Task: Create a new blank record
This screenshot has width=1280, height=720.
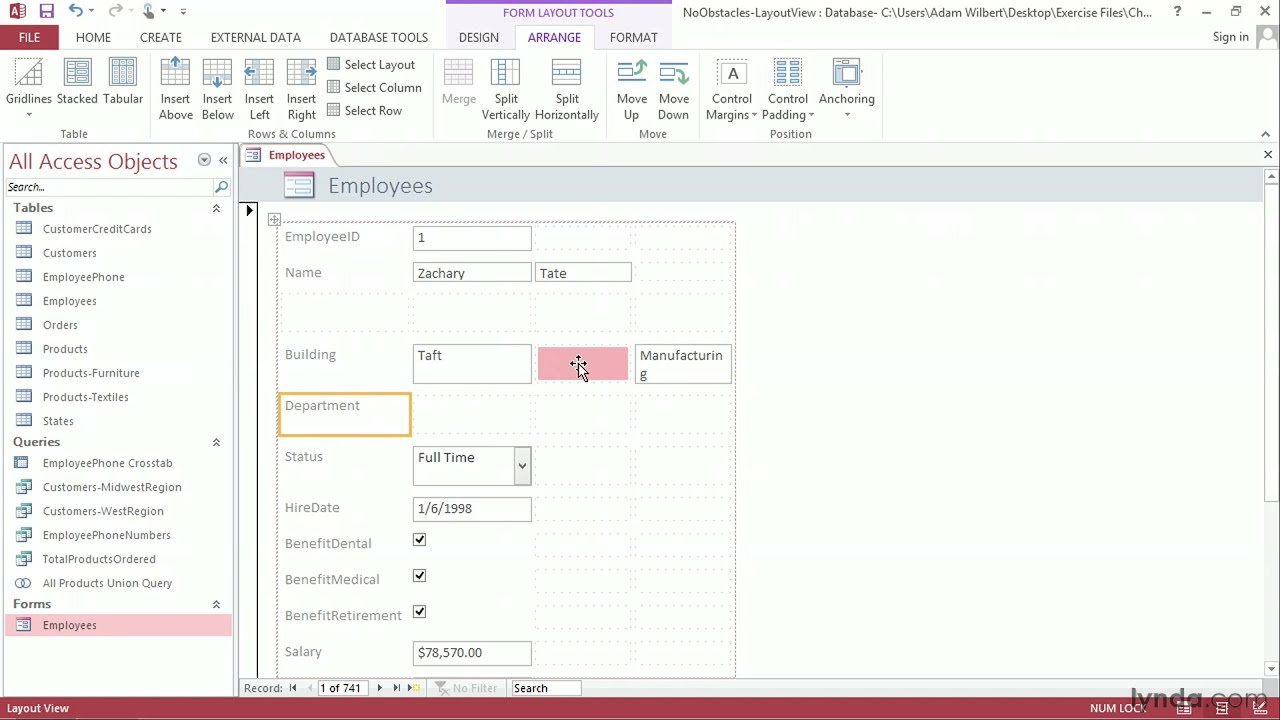Action: (414, 688)
